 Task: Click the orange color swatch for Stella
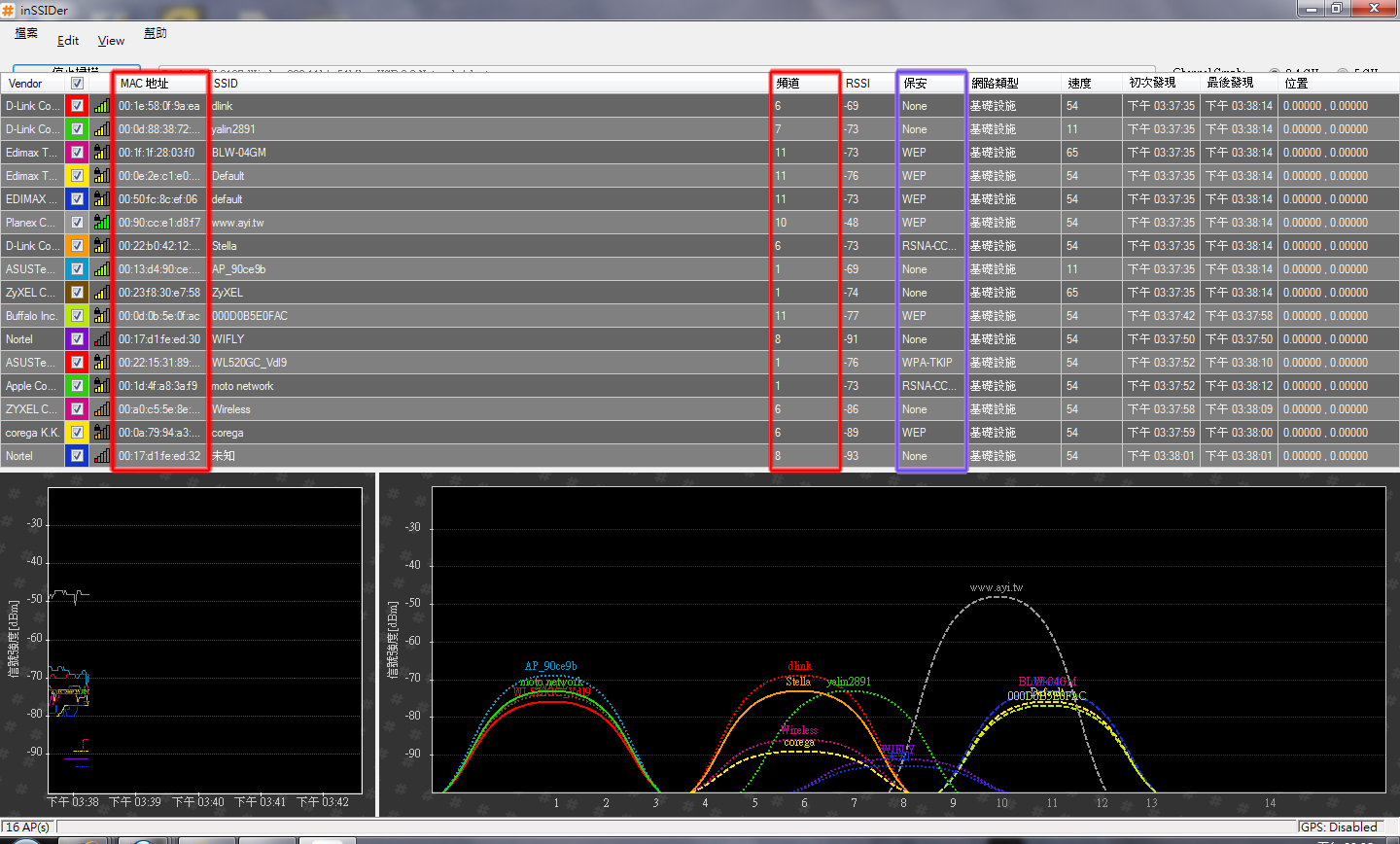coord(77,246)
